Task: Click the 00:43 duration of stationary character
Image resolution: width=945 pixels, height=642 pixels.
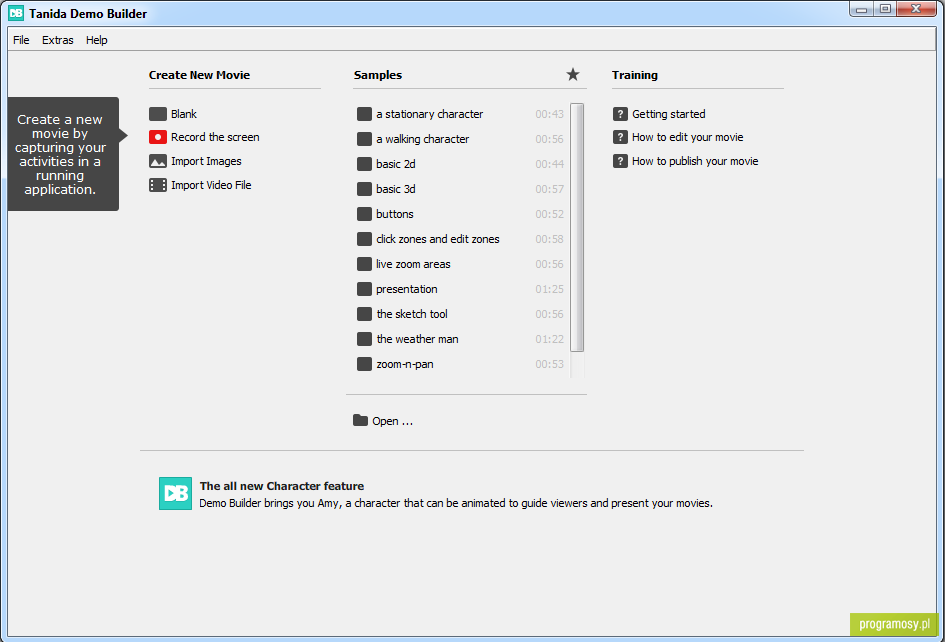Action: pos(549,114)
